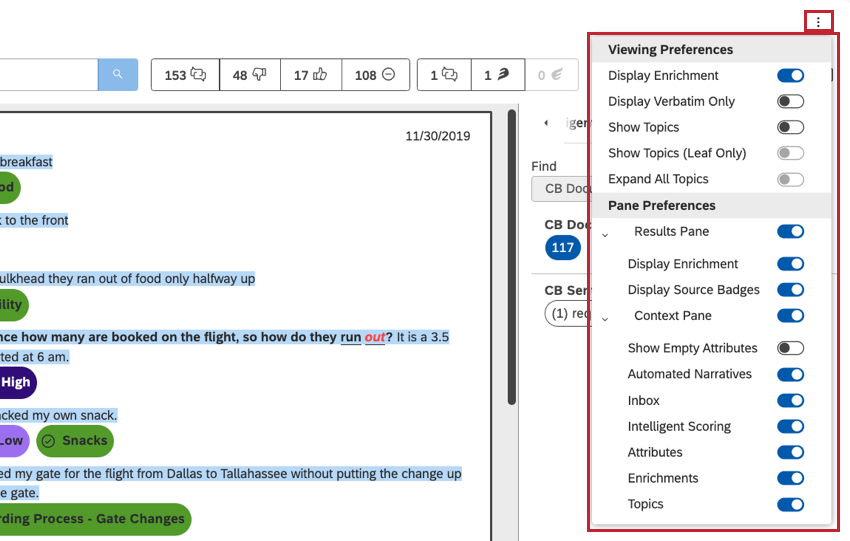The height and width of the screenshot is (541, 850).
Task: Click the left arrow in context pane
Action: pyautogui.click(x=546, y=123)
